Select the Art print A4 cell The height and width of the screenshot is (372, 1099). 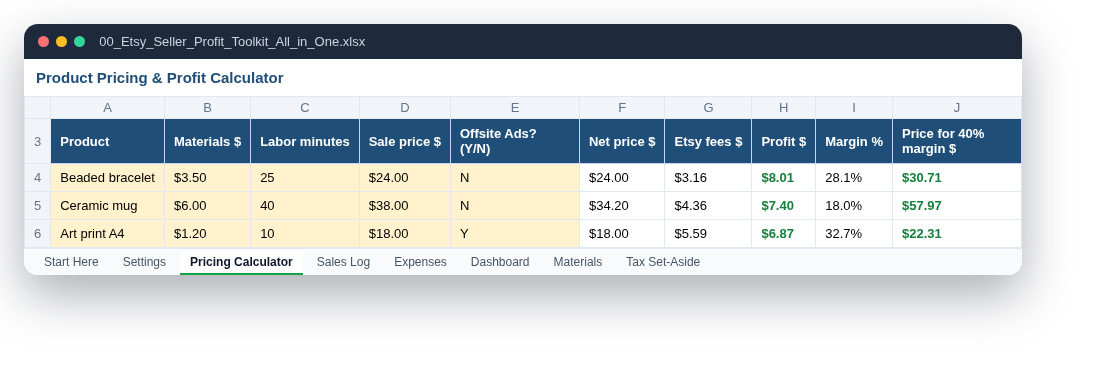(x=107, y=234)
